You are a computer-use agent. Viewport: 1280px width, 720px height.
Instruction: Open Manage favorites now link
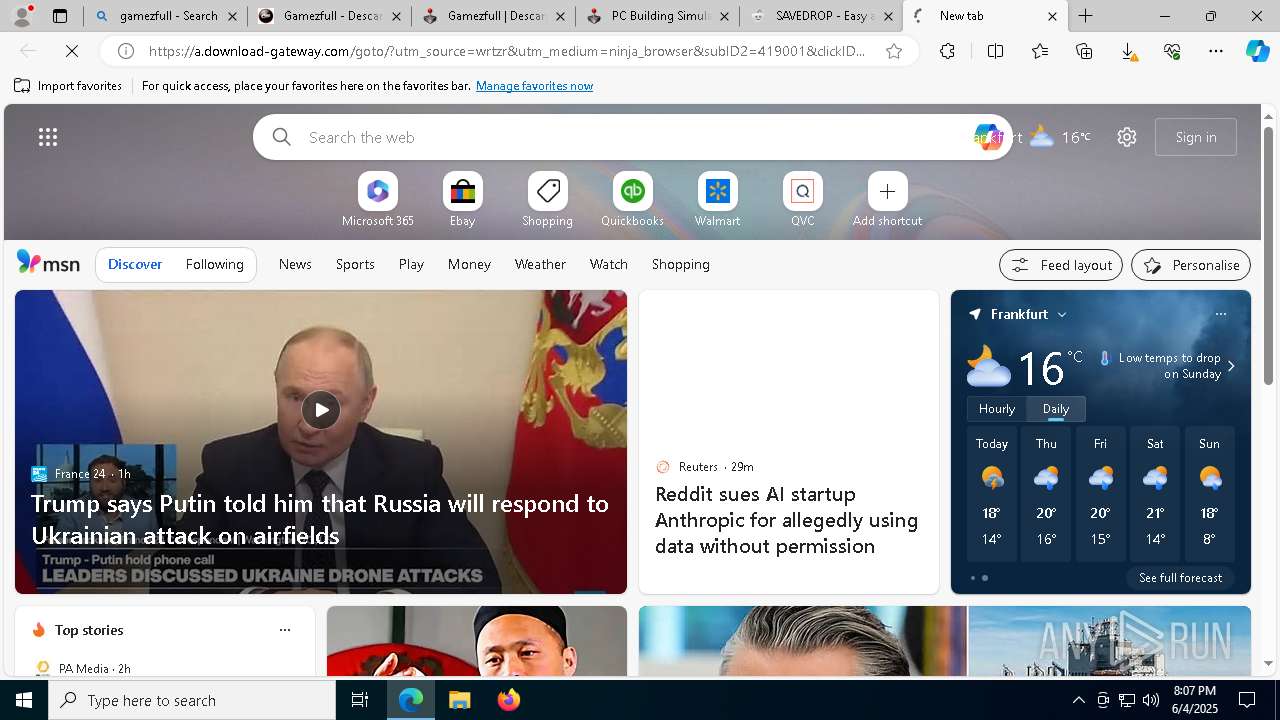(x=534, y=86)
